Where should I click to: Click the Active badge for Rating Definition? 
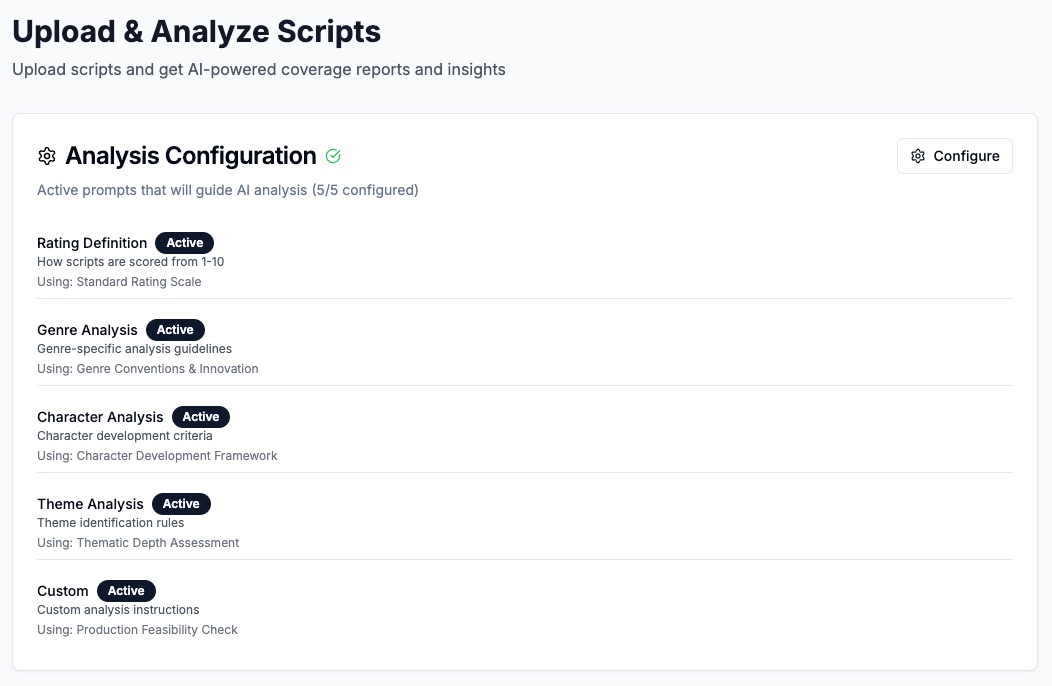click(x=185, y=243)
